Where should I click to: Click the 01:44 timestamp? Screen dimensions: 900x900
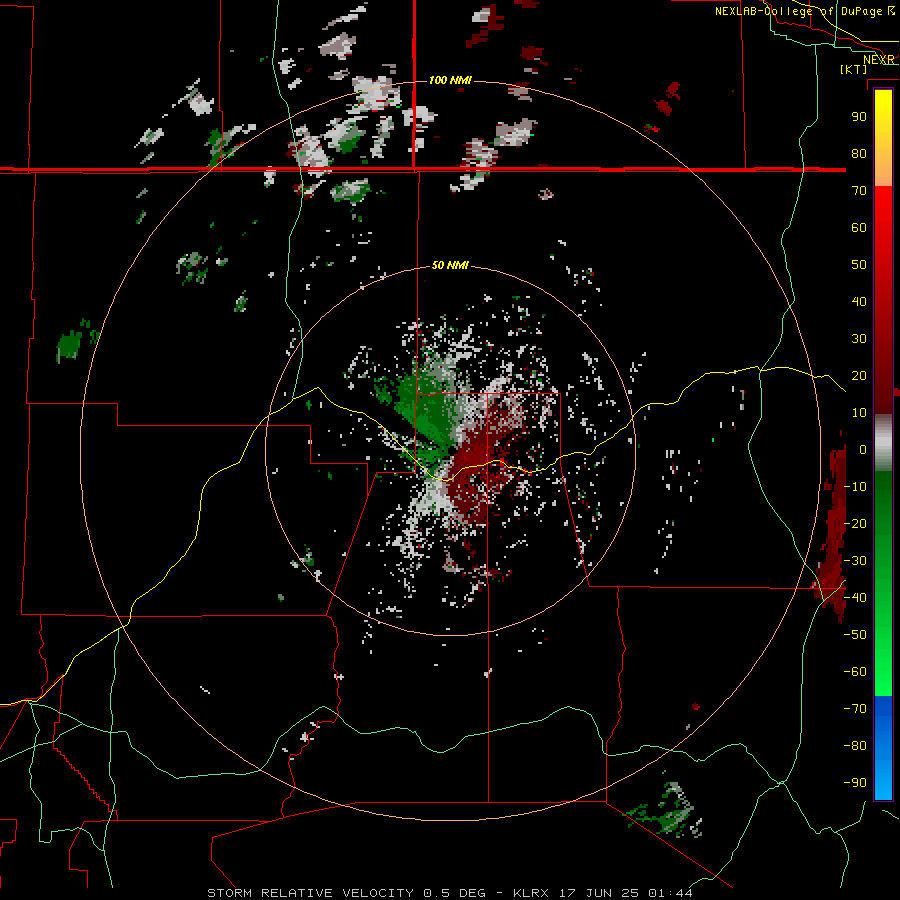(x=670, y=893)
